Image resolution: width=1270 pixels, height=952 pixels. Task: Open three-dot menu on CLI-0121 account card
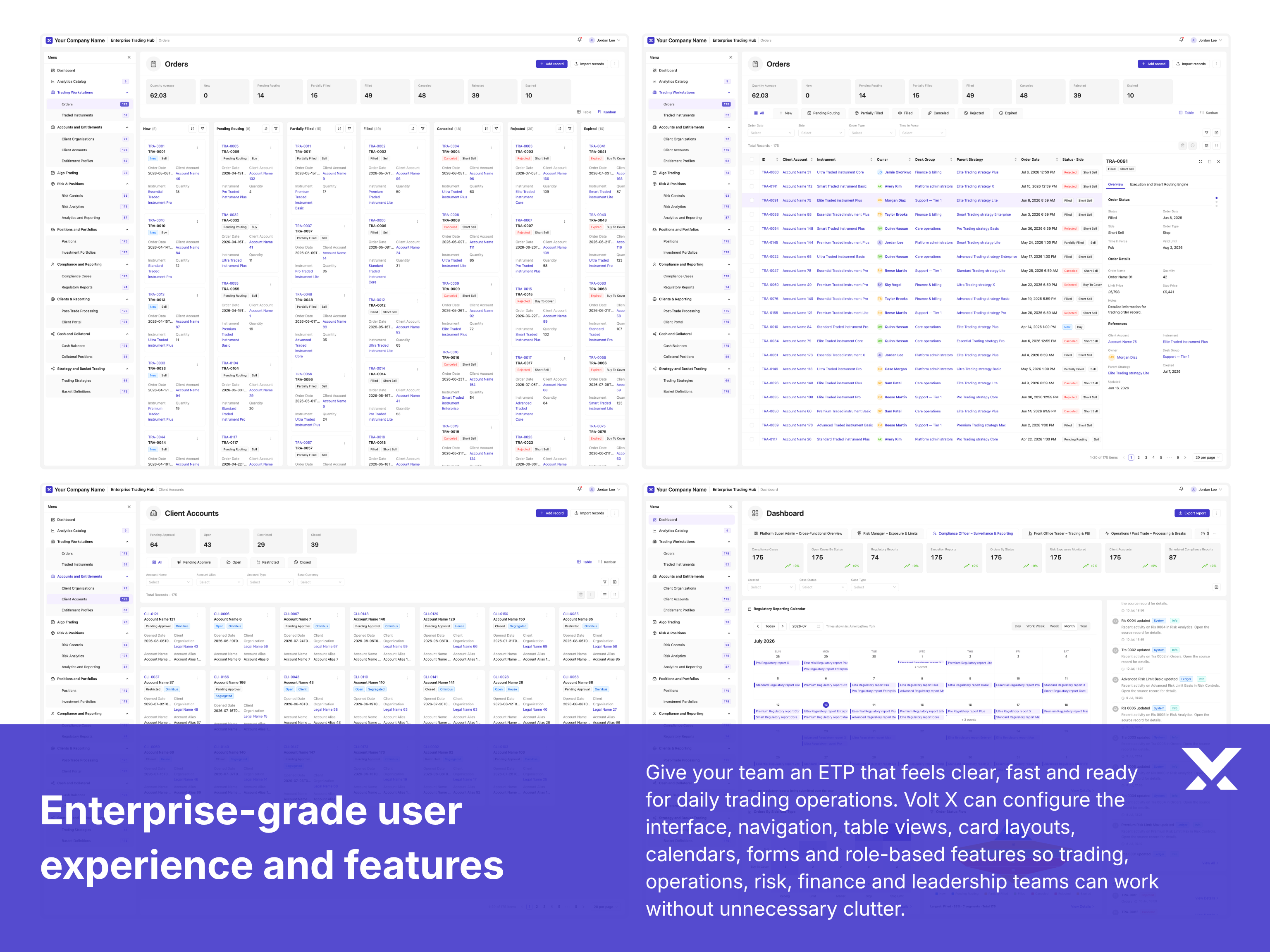pyautogui.click(x=198, y=614)
